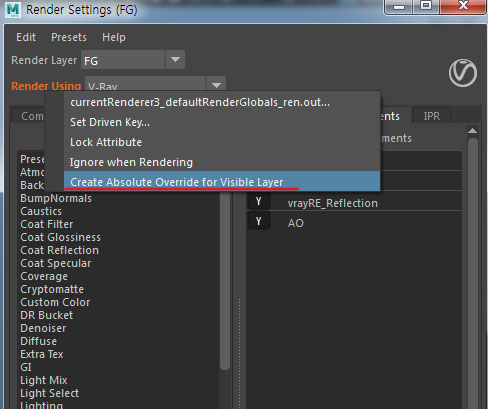Screen dimensions: 488x409
Task: Select Coat Filter render element
Action: pos(47,224)
